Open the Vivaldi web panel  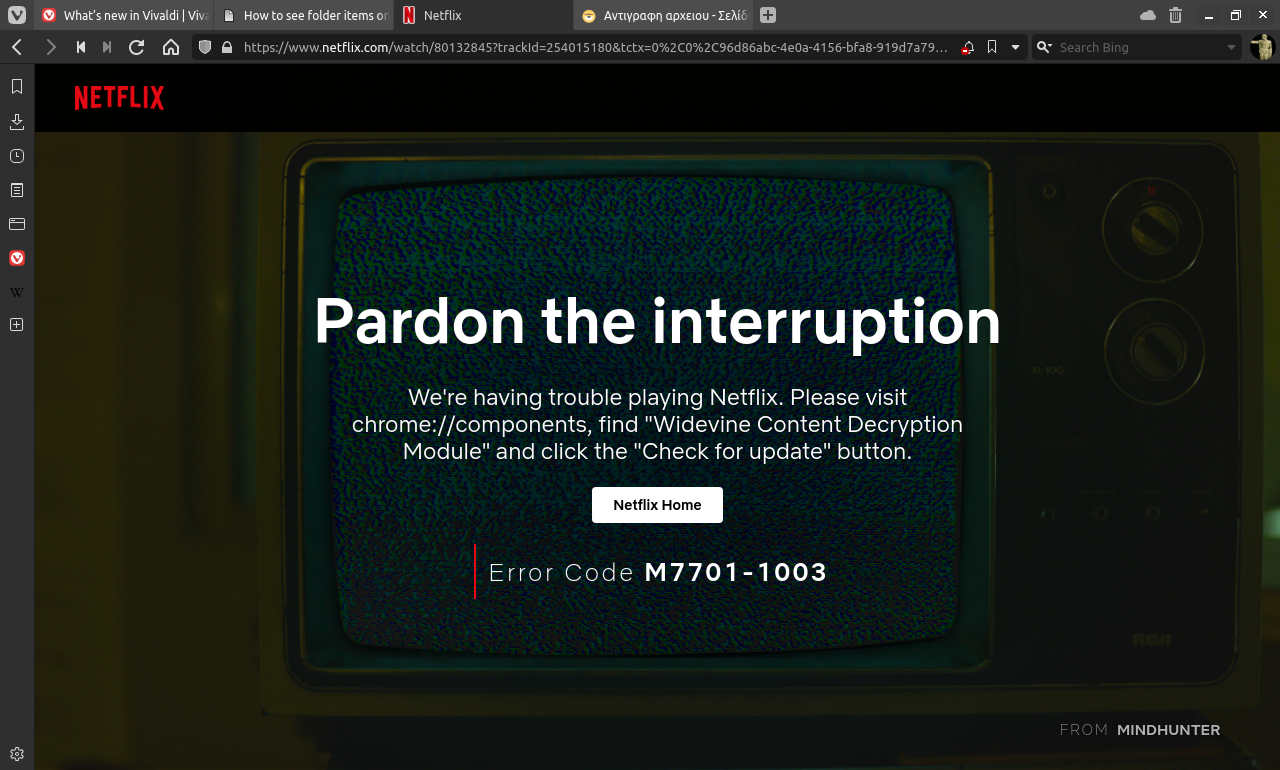point(17,258)
